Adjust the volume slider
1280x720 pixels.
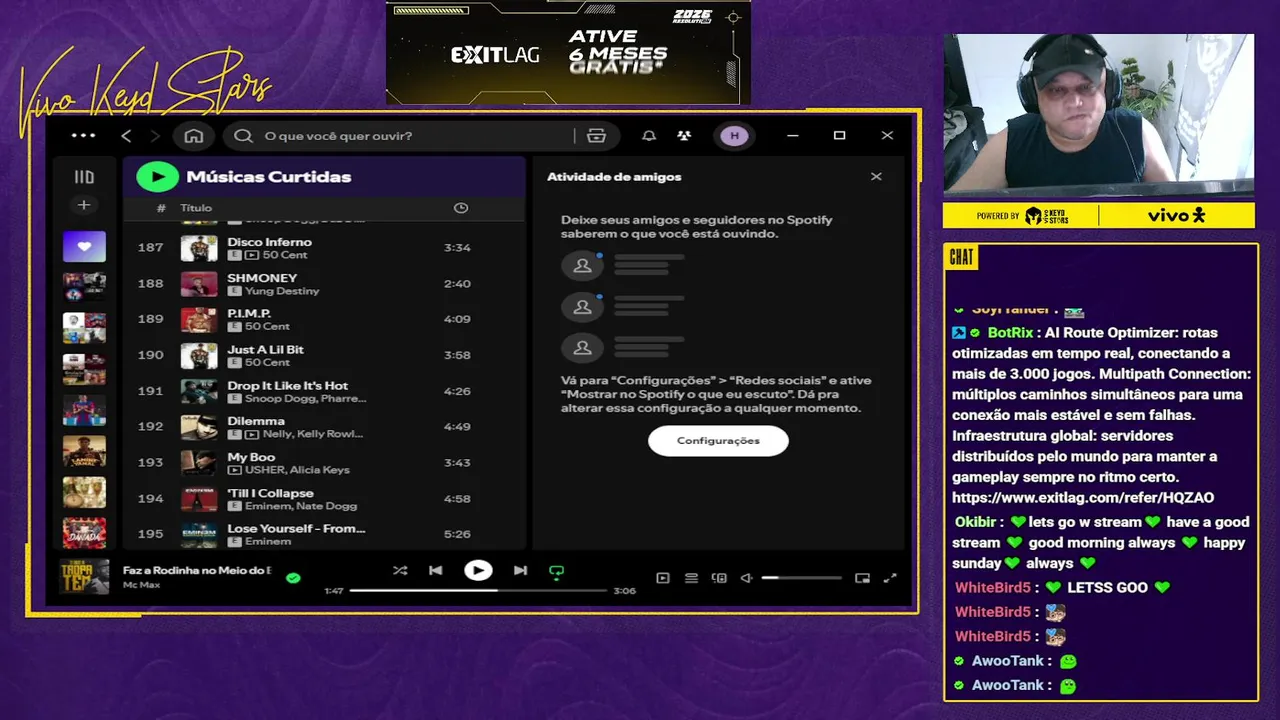pyautogui.click(x=801, y=578)
